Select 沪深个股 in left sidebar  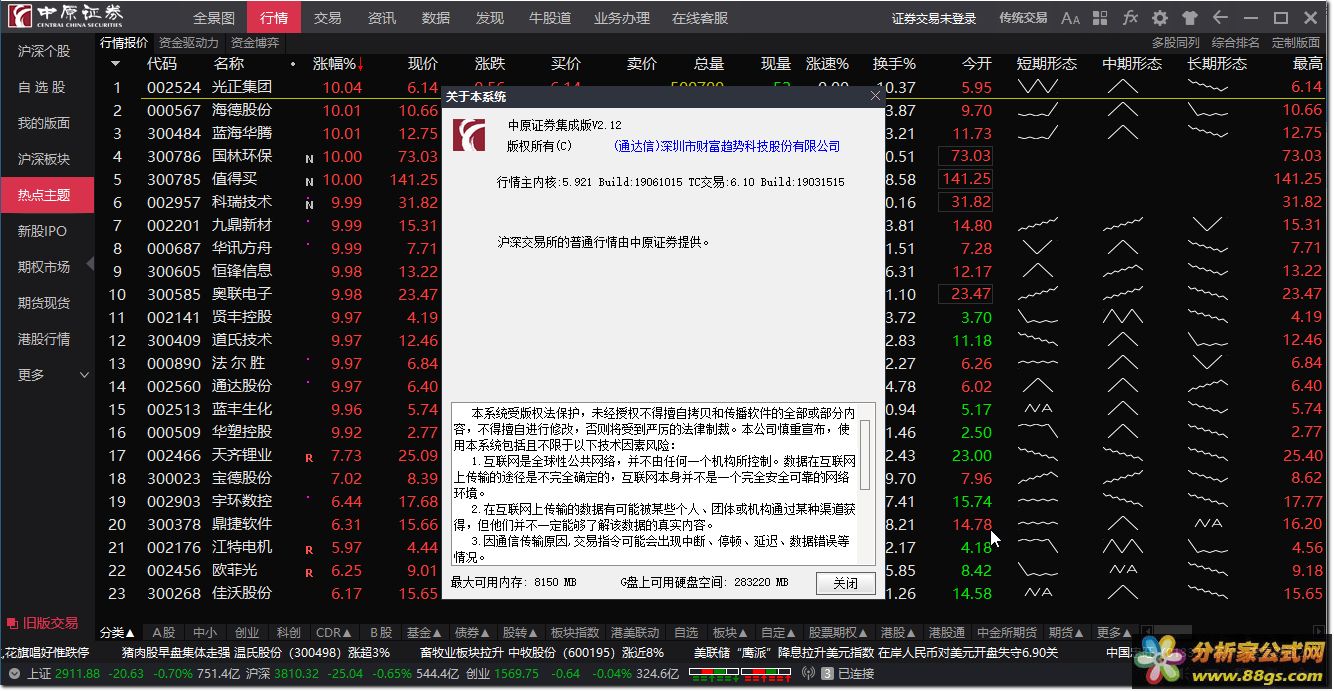pos(44,51)
